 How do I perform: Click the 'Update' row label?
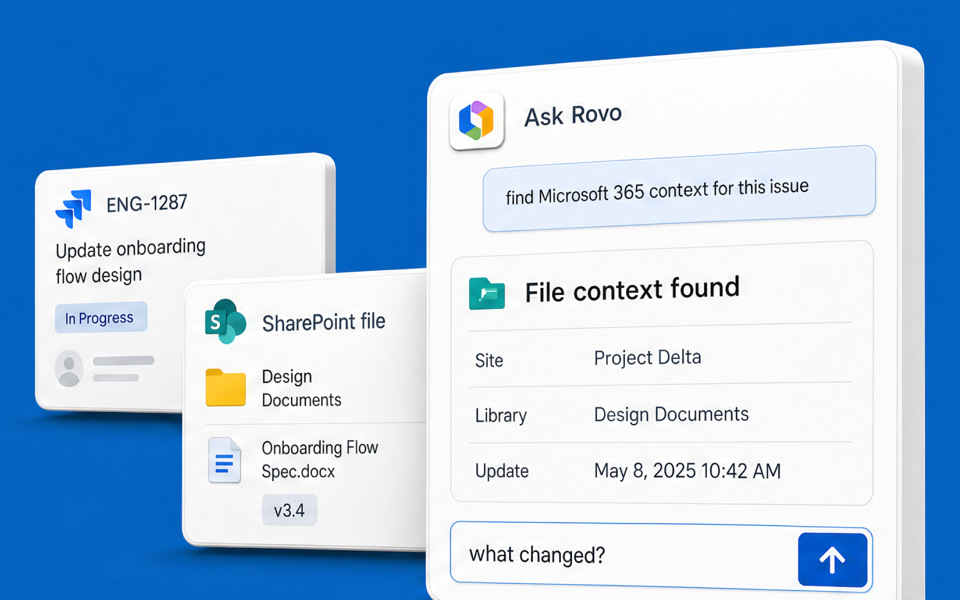pos(502,471)
